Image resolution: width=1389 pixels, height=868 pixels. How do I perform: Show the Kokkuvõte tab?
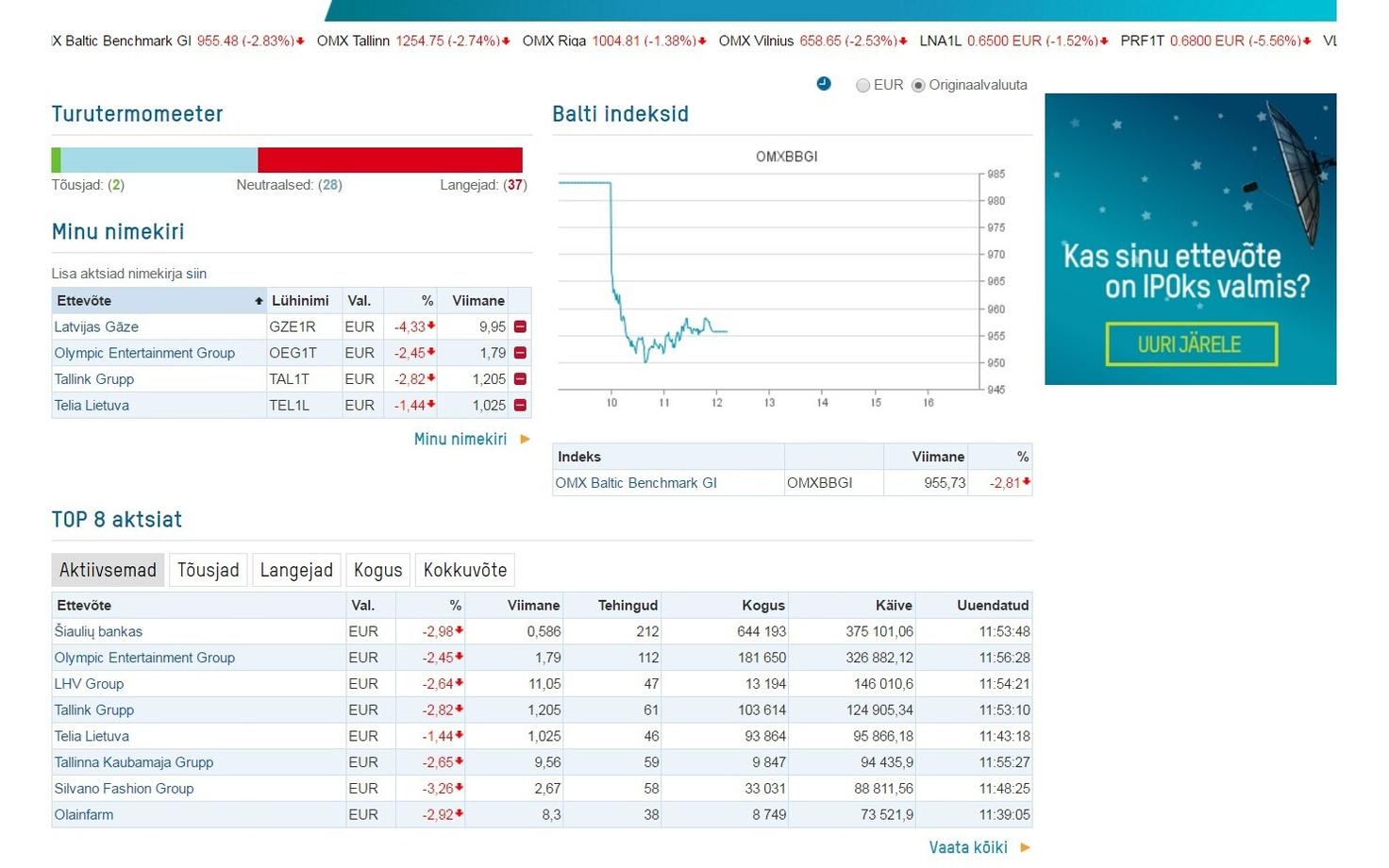(465, 570)
